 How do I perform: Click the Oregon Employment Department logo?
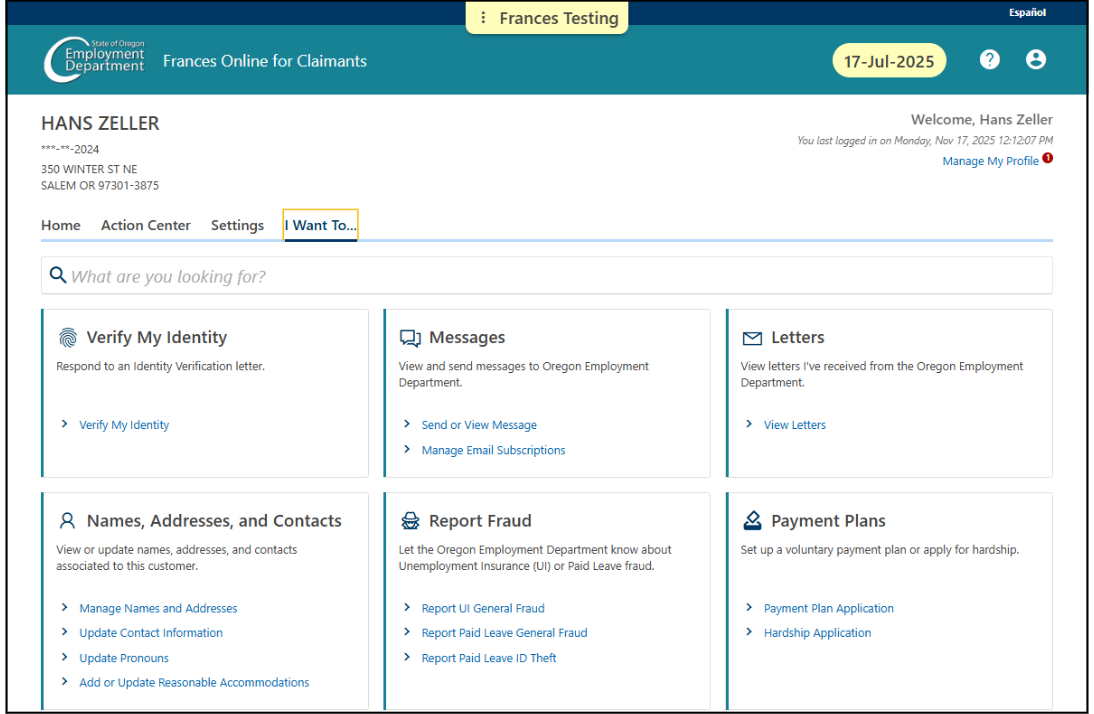[x=94, y=59]
